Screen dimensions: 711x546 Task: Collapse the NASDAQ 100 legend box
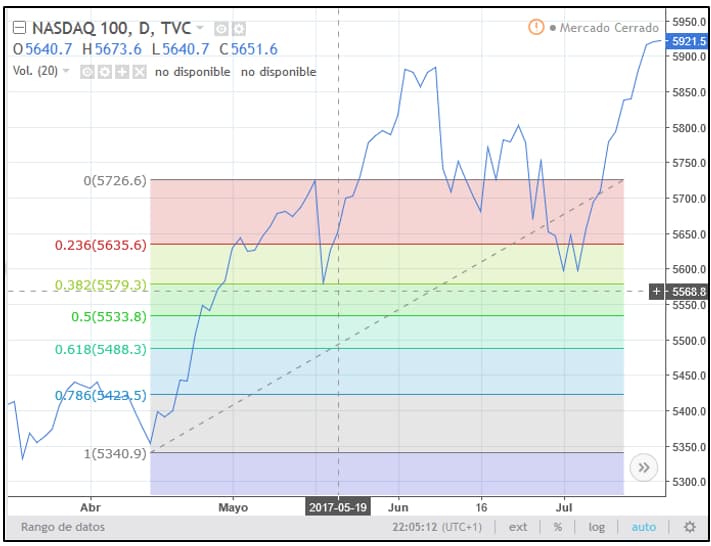(19, 29)
